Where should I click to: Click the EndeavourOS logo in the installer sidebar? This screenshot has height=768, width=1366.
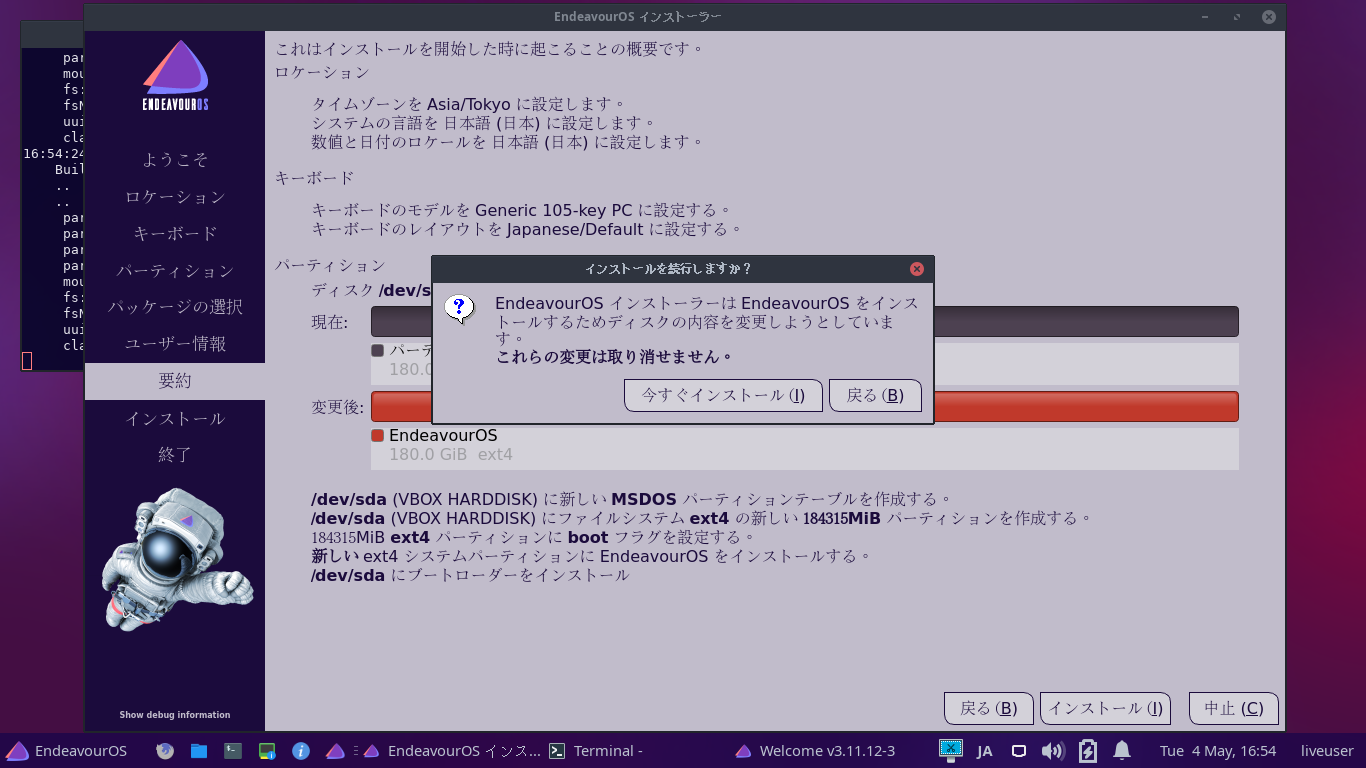(175, 76)
